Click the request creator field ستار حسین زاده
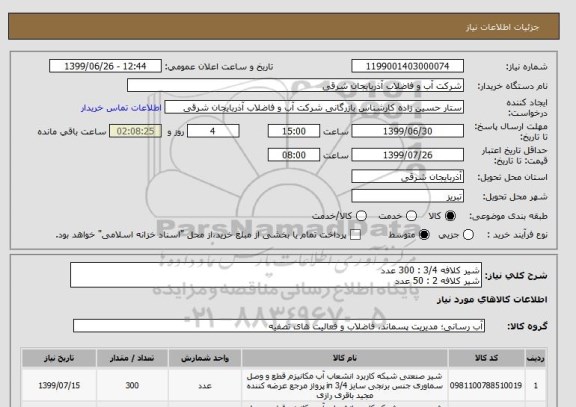 (314, 108)
